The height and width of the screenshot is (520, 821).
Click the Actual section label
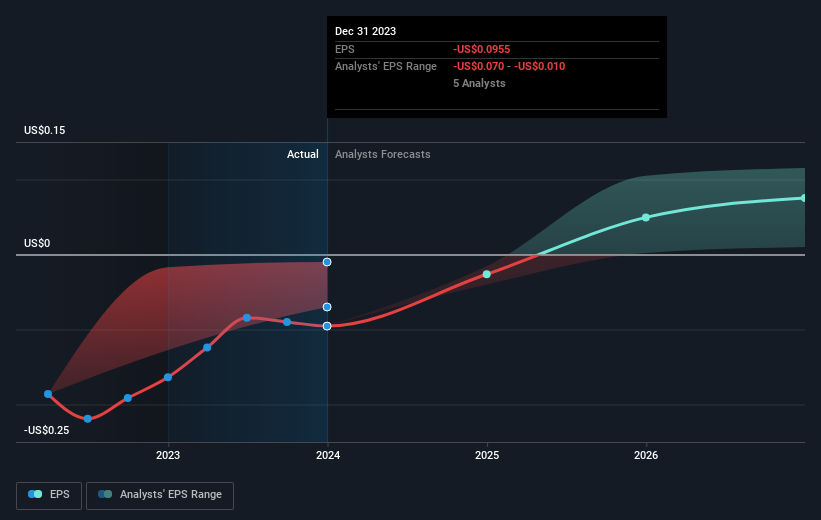pos(303,154)
